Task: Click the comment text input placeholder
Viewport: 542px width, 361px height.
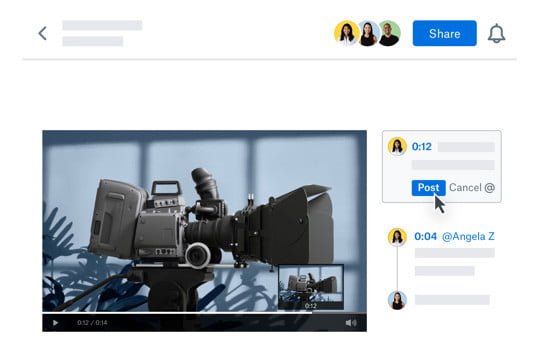Action: click(x=453, y=165)
